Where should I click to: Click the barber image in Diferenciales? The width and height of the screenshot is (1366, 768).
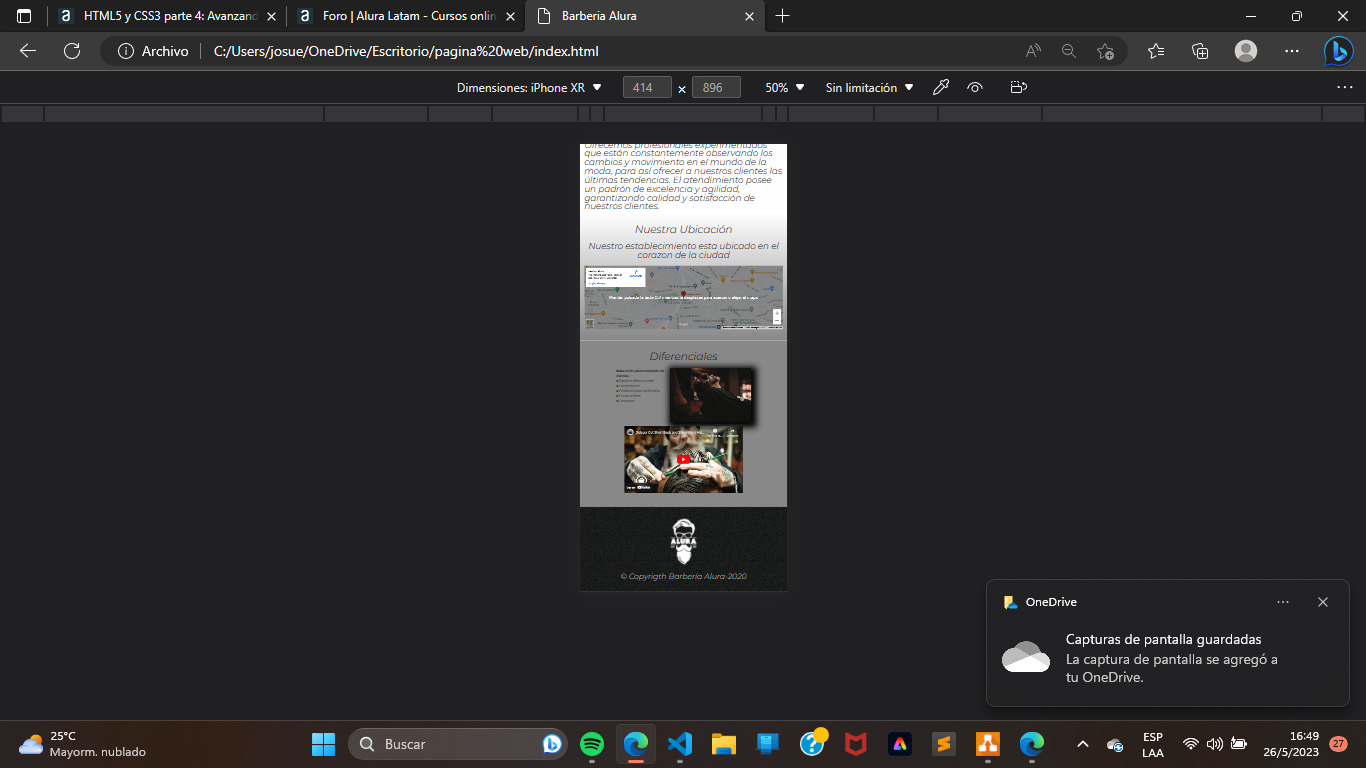click(711, 395)
